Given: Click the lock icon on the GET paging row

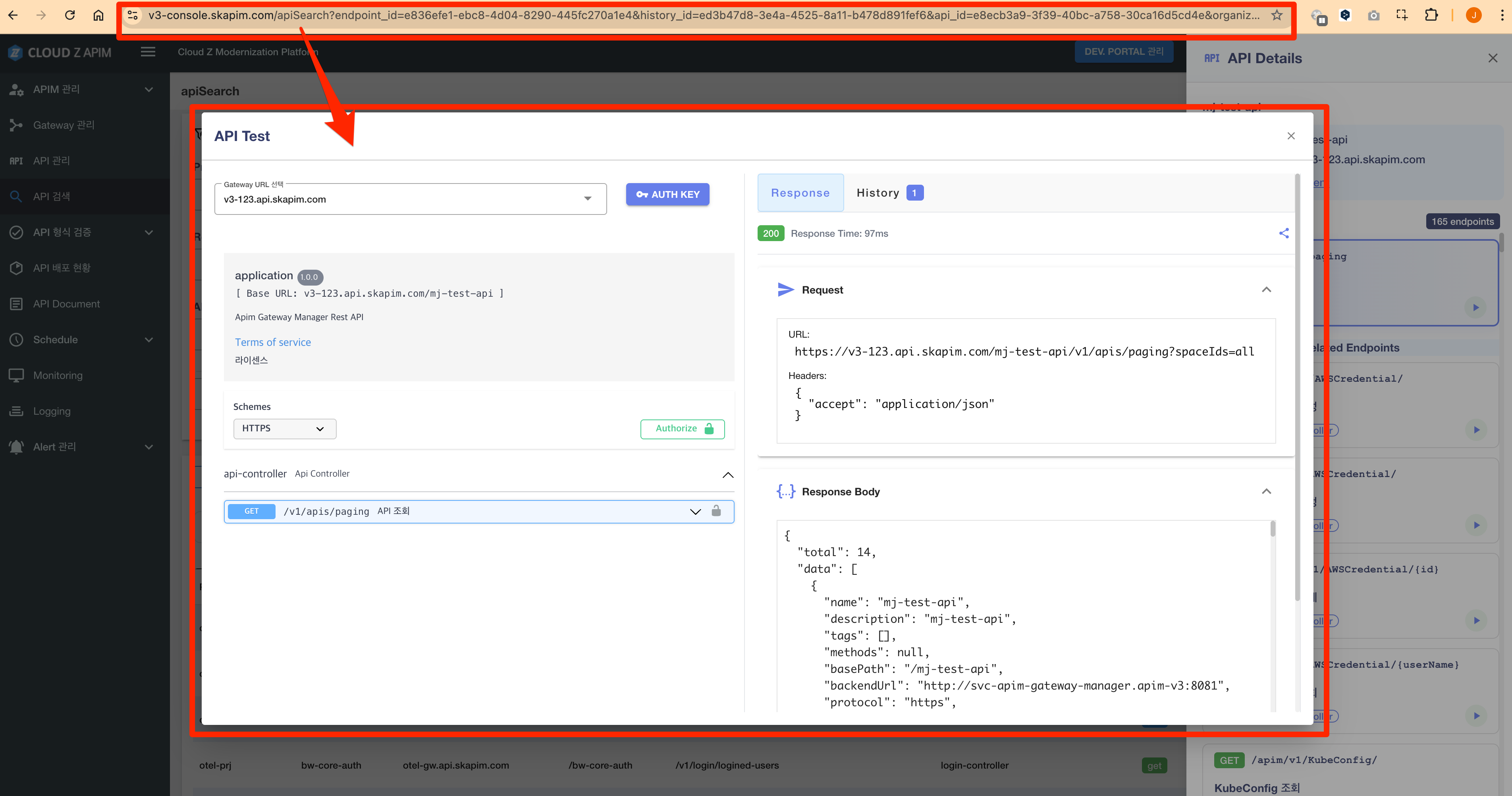Looking at the screenshot, I should pos(715,511).
